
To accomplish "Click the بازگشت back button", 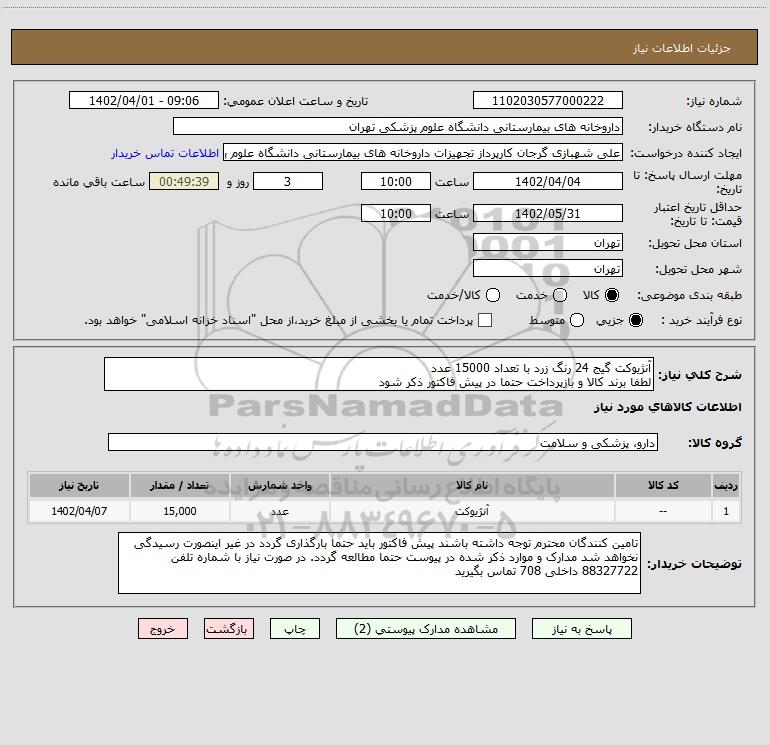I will (x=229, y=629).
